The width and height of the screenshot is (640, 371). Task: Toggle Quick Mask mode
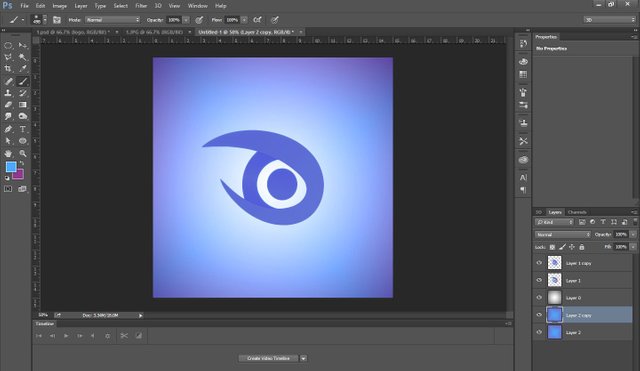pos(8,189)
